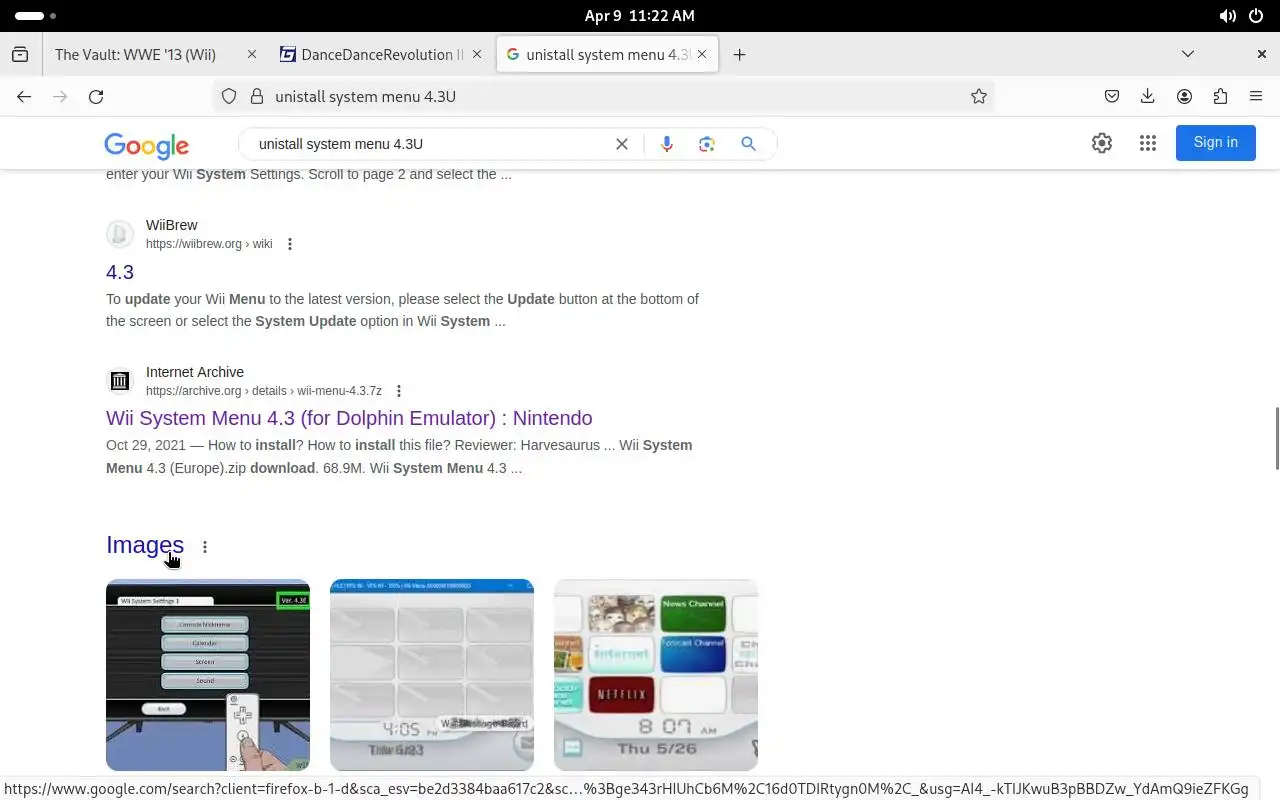Open Wii System Menu 4.3 Dolphin link

[349, 418]
